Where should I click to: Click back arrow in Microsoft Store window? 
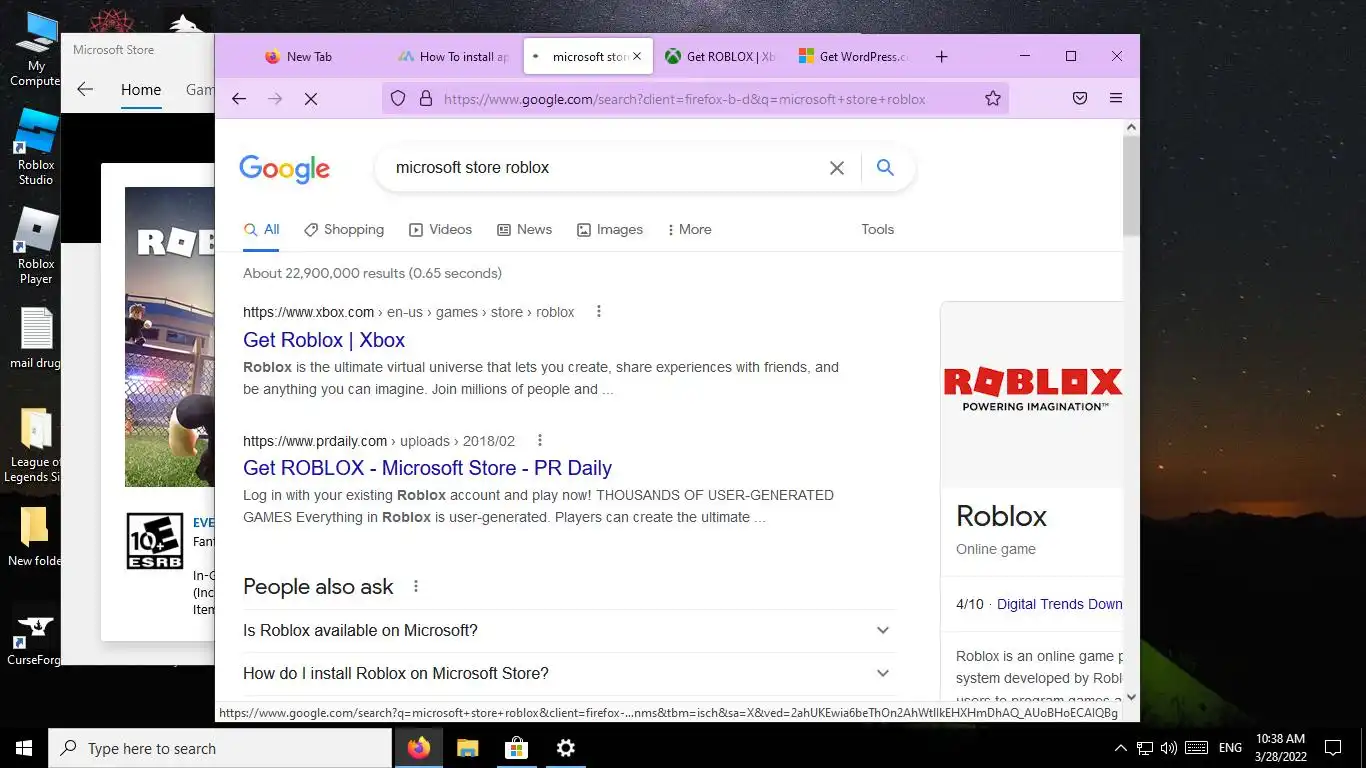click(85, 90)
